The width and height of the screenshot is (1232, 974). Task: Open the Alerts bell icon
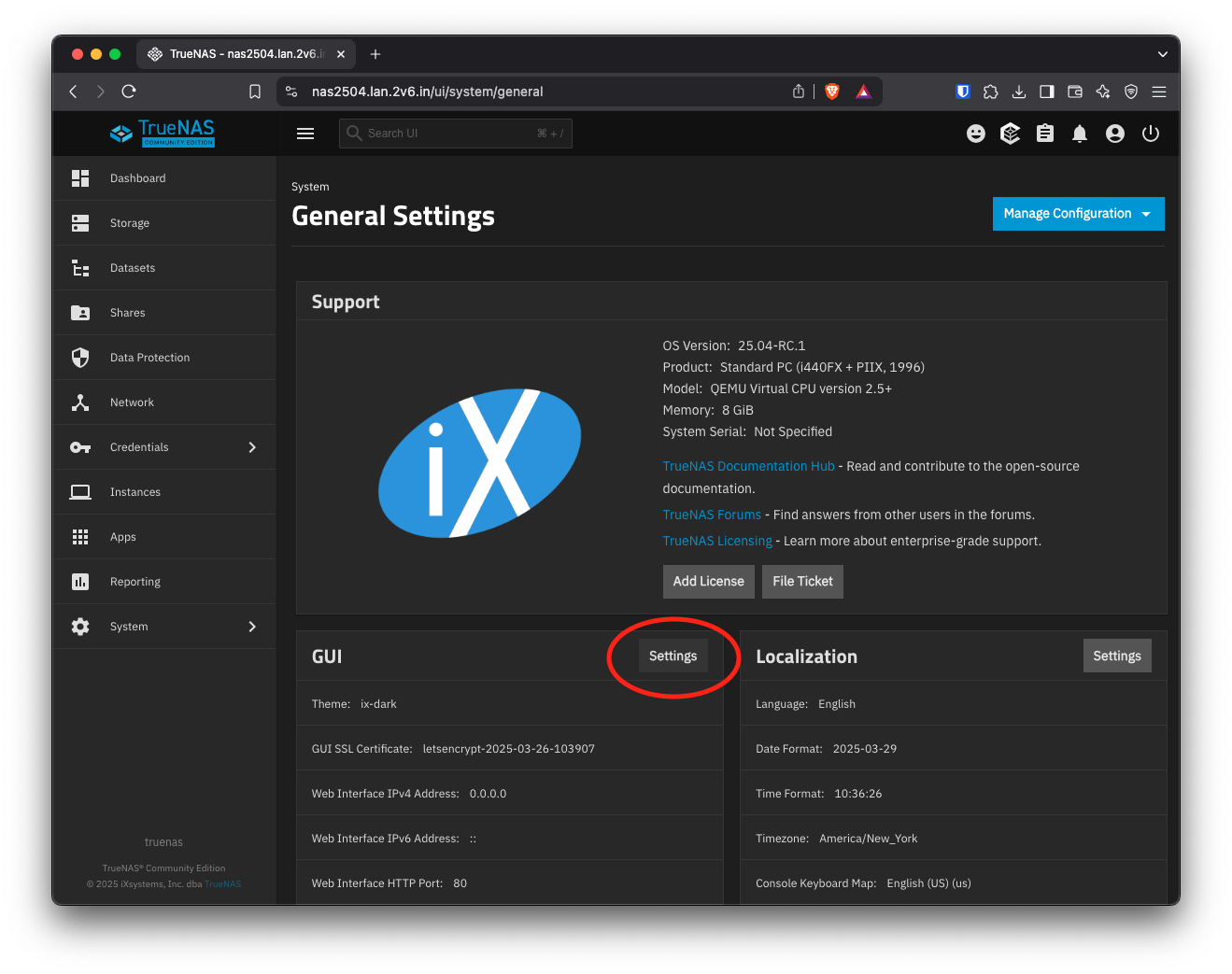pyautogui.click(x=1080, y=134)
